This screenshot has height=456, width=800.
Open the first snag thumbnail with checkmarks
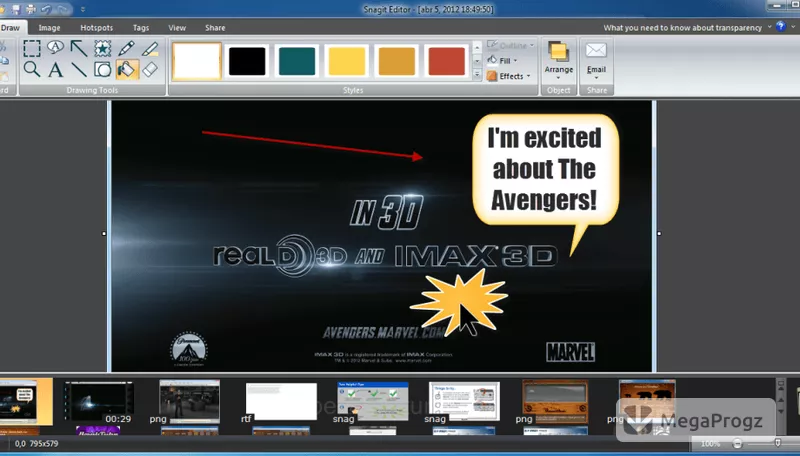(x=373, y=401)
